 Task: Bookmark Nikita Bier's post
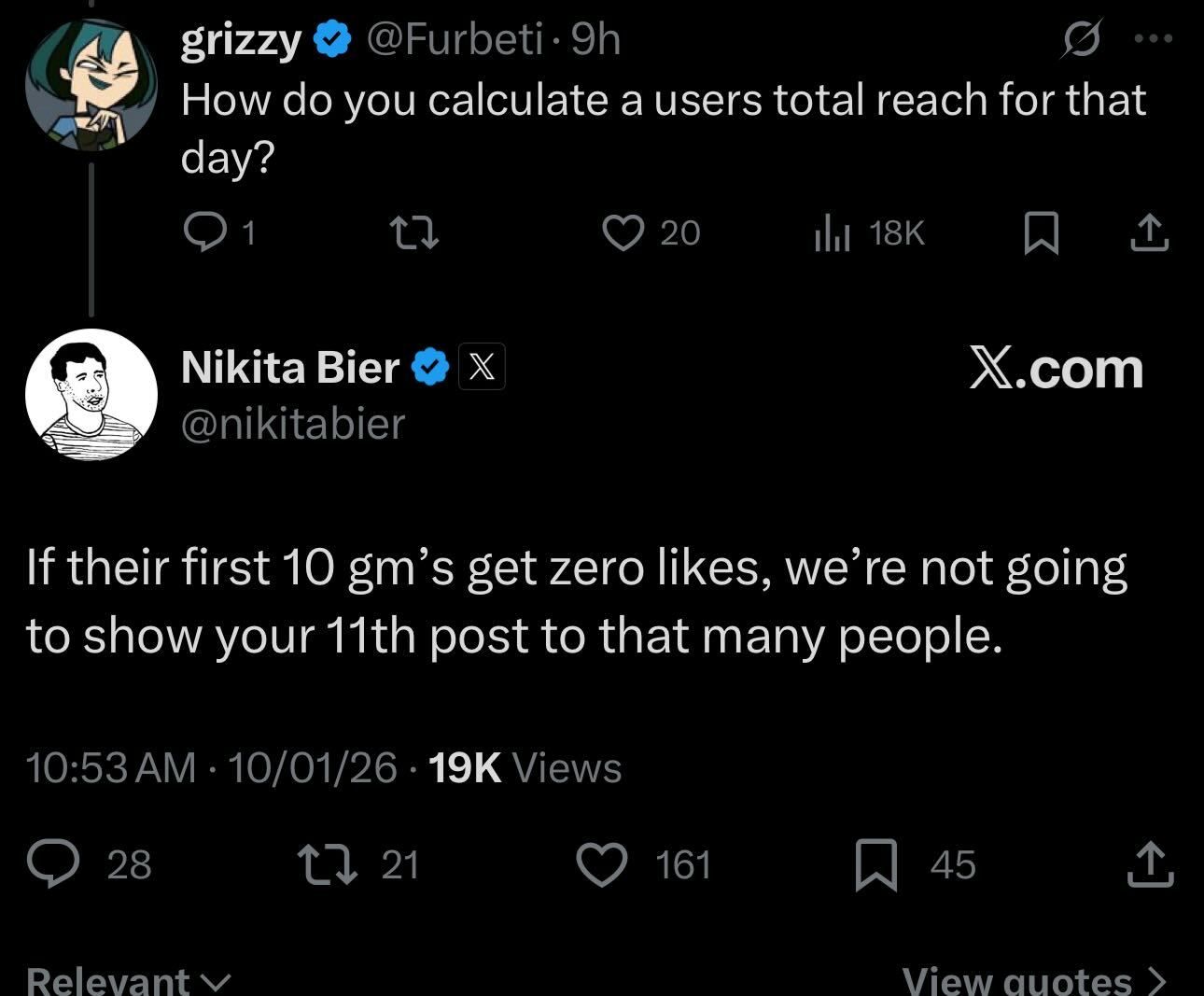(x=876, y=863)
